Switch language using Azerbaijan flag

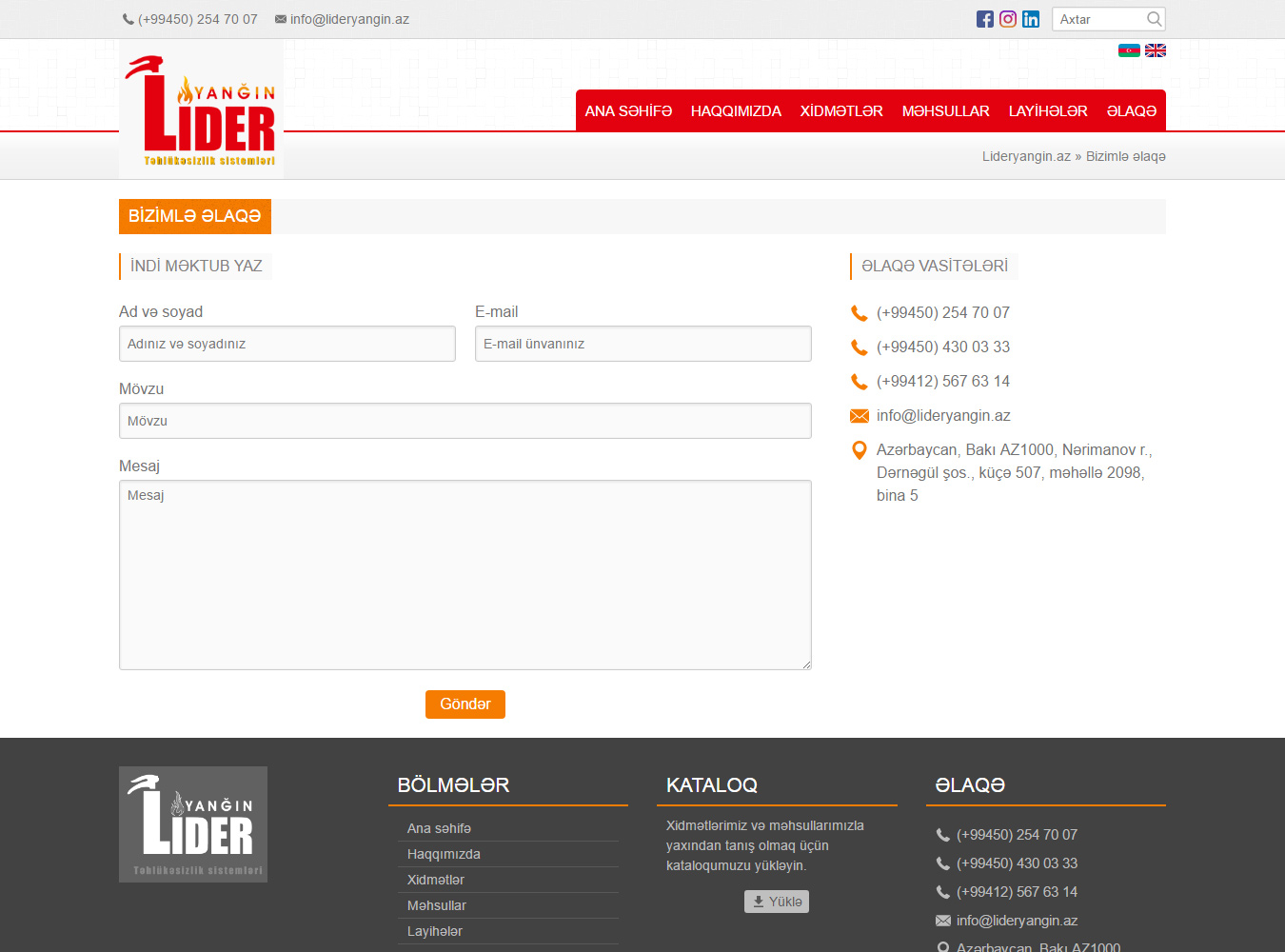coord(1129,50)
